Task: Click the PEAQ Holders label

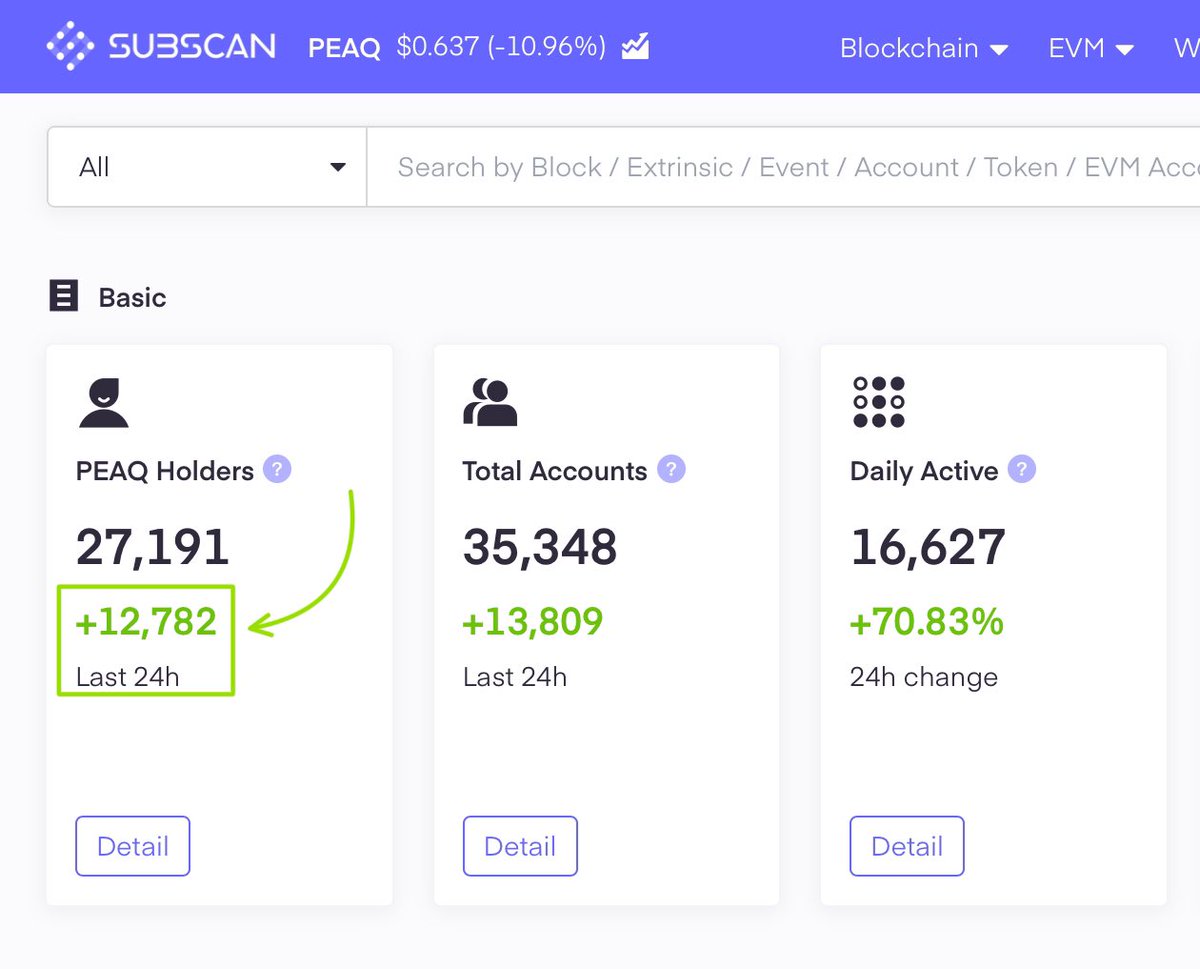Action: [x=165, y=471]
